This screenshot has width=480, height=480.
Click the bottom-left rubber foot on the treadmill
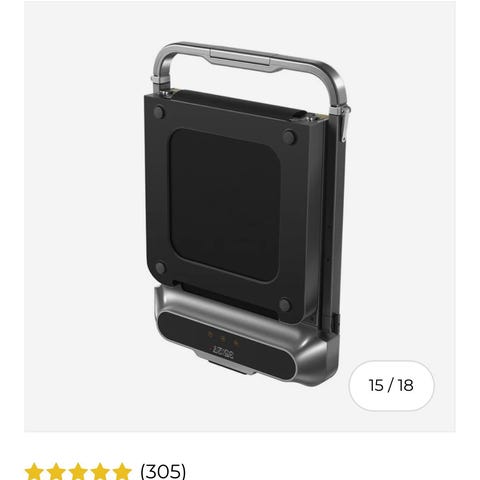[160, 268]
